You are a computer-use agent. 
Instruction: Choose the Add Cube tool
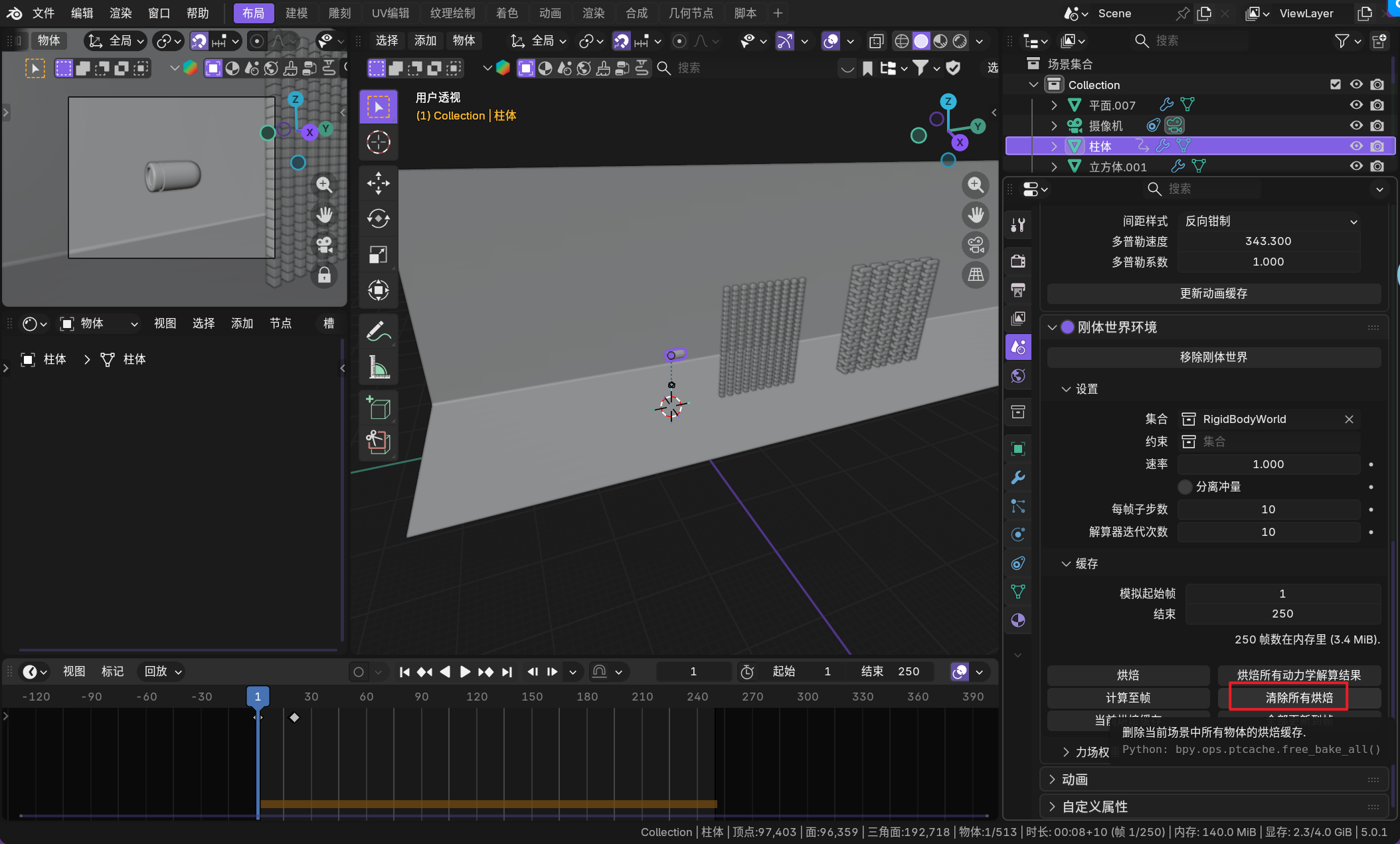pos(379,407)
